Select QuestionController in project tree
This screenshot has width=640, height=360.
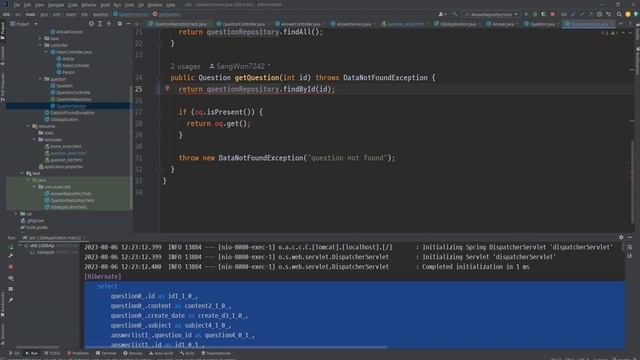(70, 93)
